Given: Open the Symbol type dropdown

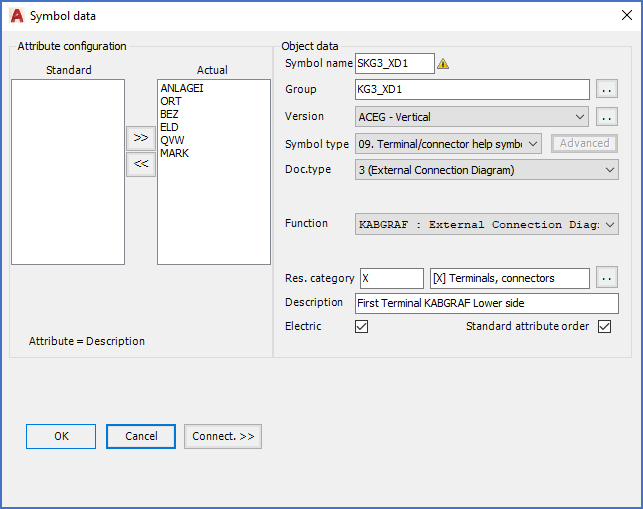Looking at the screenshot, I should click(x=533, y=144).
